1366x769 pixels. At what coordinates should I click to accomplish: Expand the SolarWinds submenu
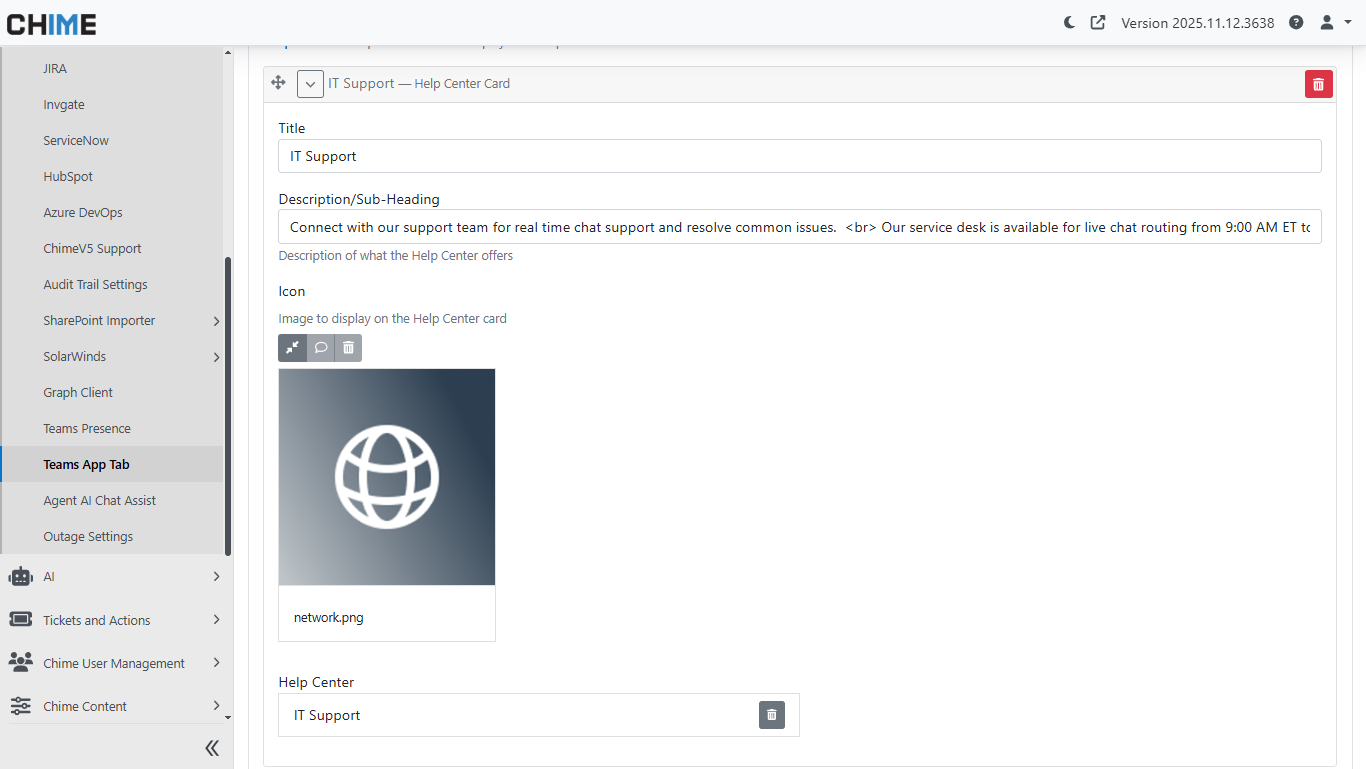pyautogui.click(x=216, y=357)
